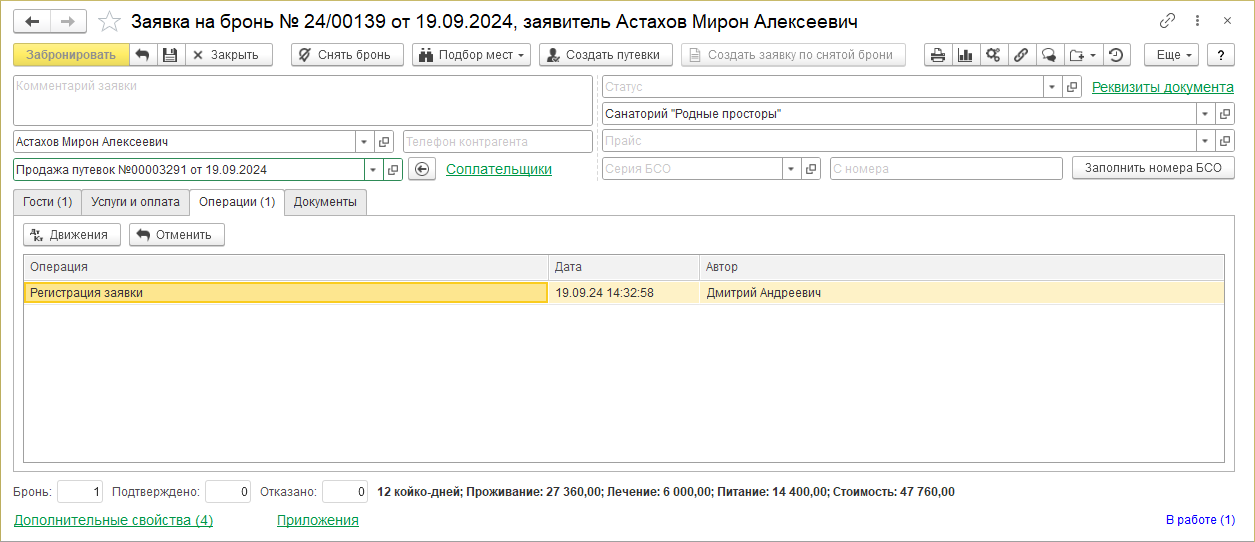The height and width of the screenshot is (542, 1255).
Task: Open the Статус field's item via its open icon
Action: point(1072,87)
